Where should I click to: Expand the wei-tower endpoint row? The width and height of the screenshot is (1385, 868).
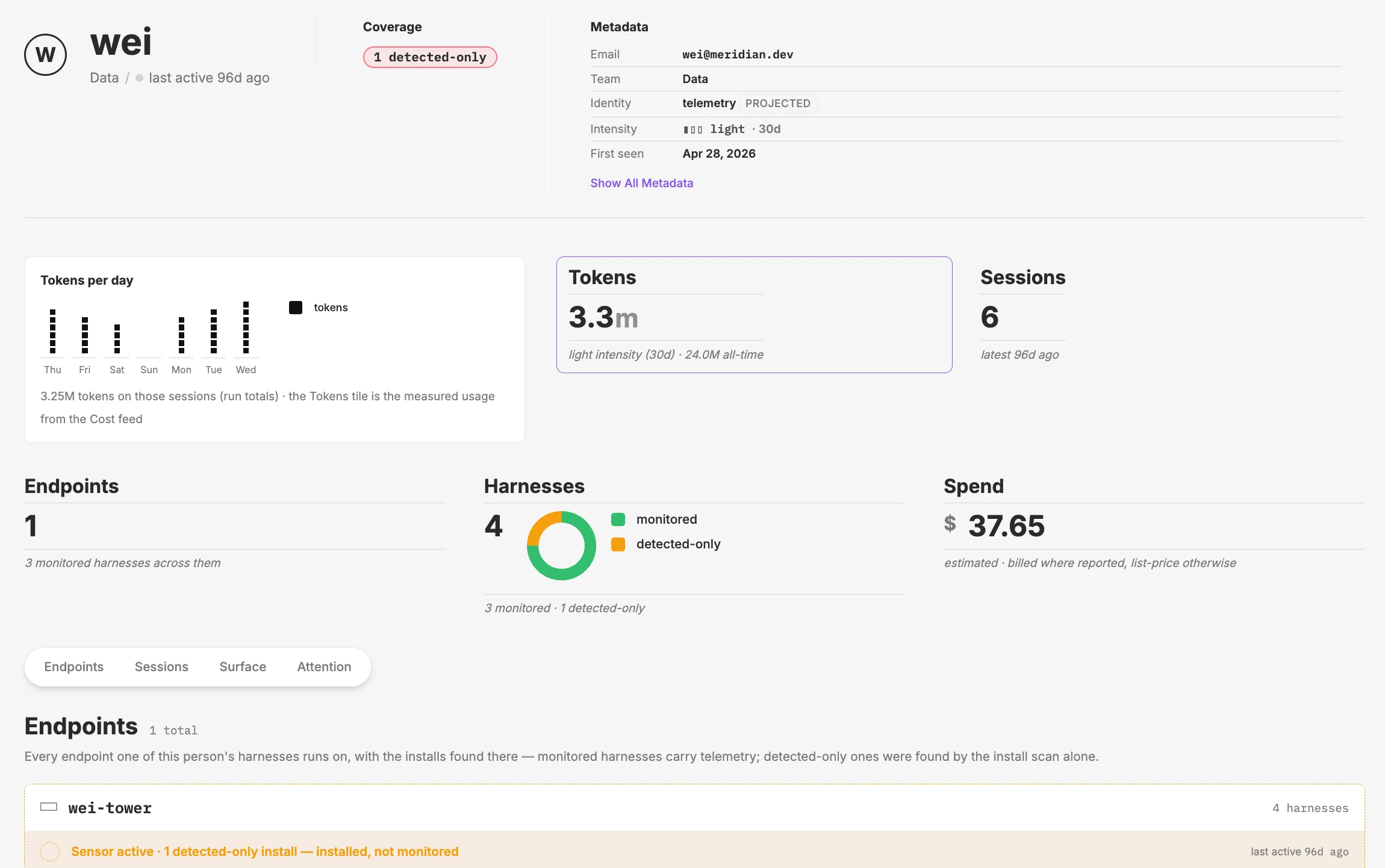pyautogui.click(x=694, y=808)
